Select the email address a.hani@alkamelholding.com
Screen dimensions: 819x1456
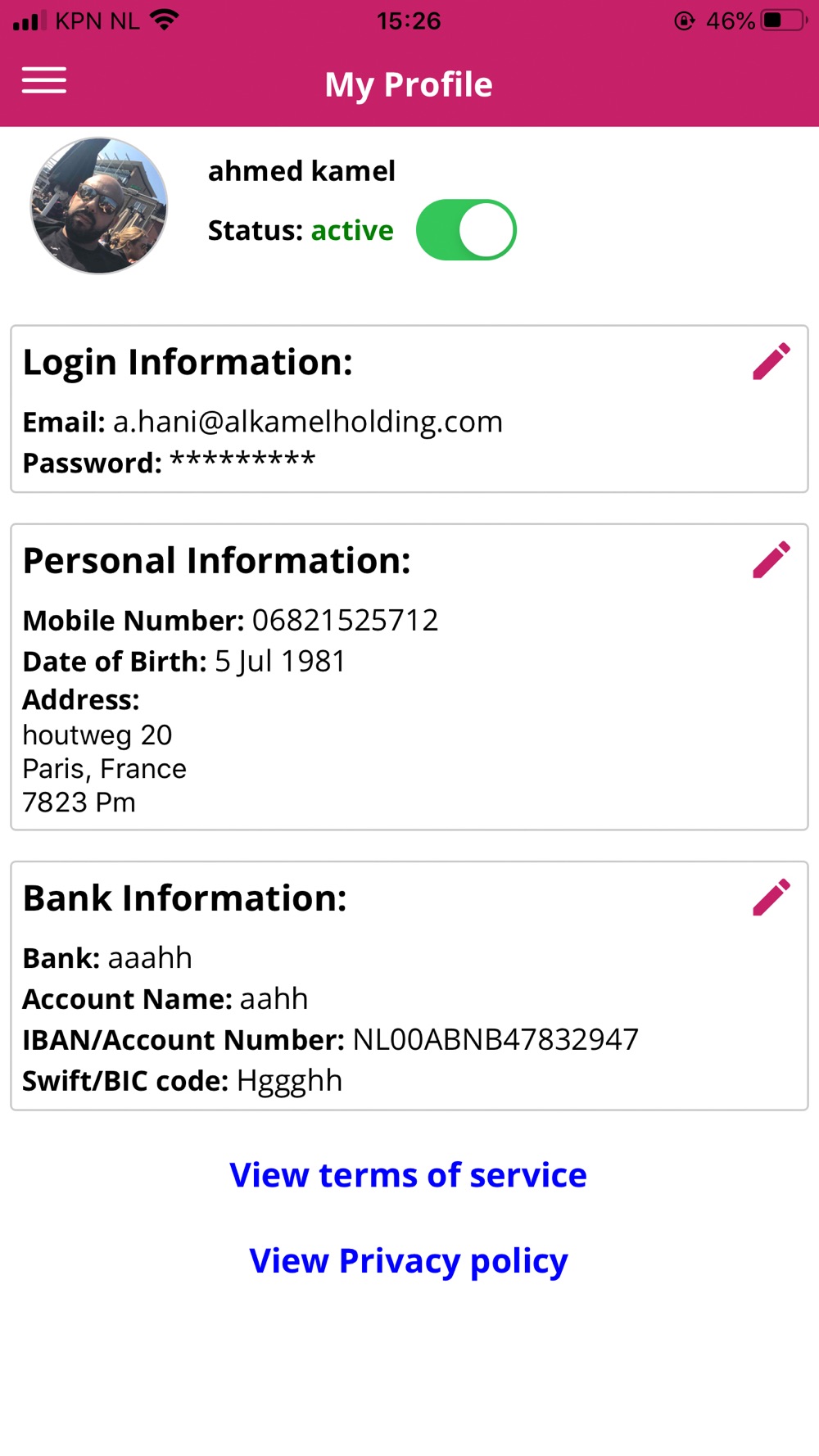[308, 422]
